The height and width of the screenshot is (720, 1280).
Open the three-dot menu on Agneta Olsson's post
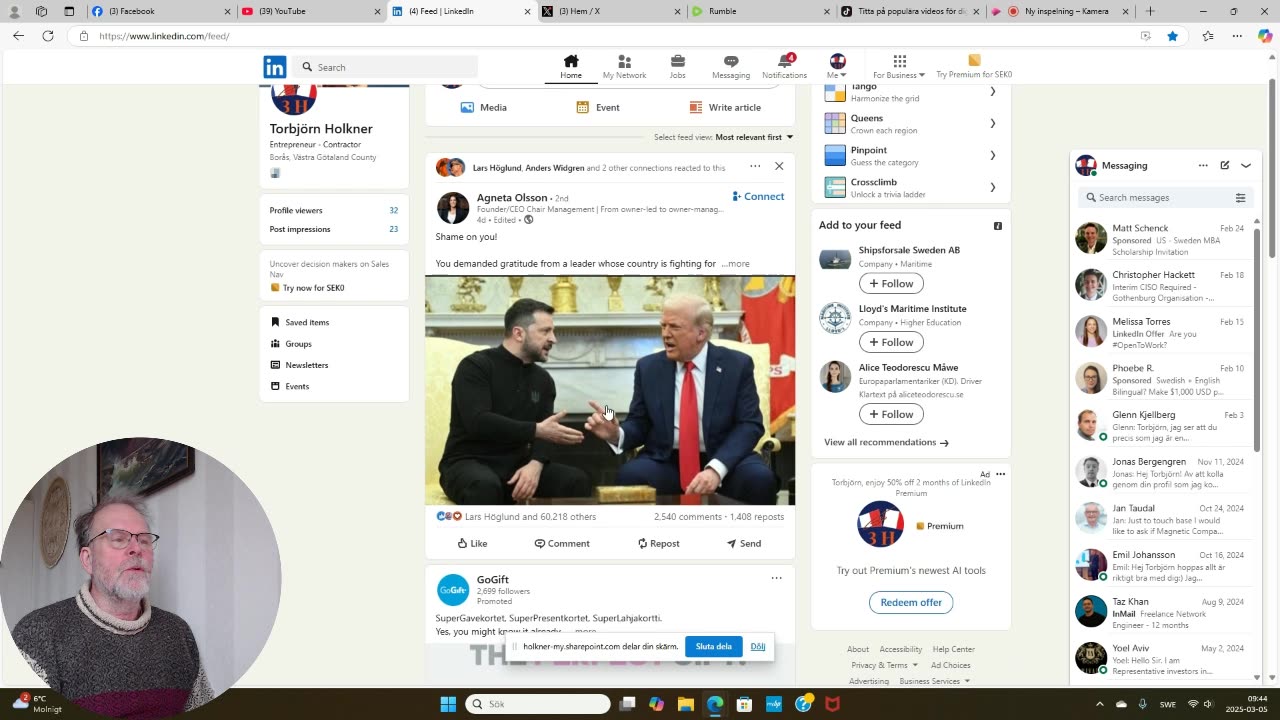pyautogui.click(x=755, y=166)
